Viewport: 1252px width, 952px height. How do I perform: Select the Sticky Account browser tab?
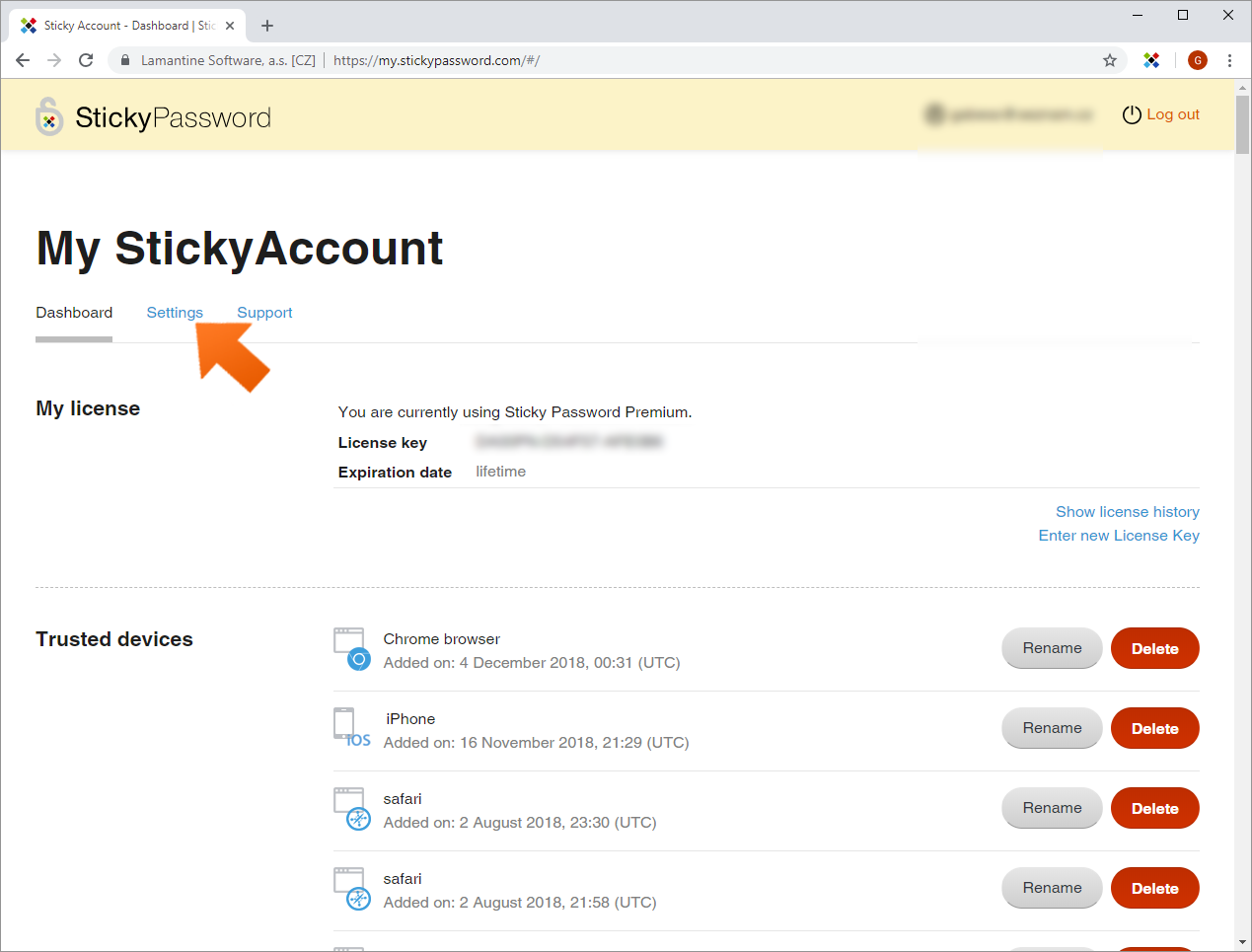point(128,26)
